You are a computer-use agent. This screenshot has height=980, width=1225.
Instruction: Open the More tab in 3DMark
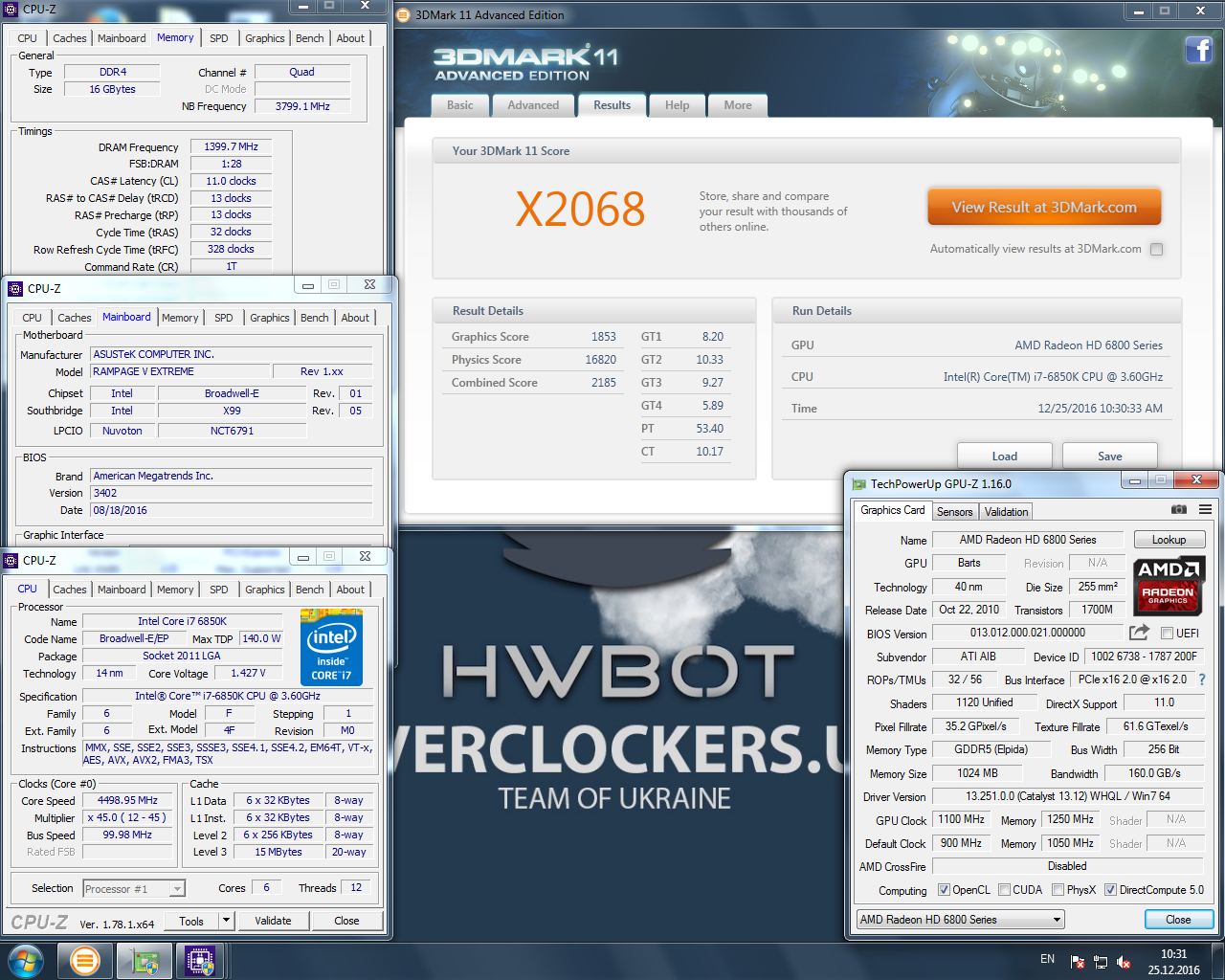click(x=738, y=105)
